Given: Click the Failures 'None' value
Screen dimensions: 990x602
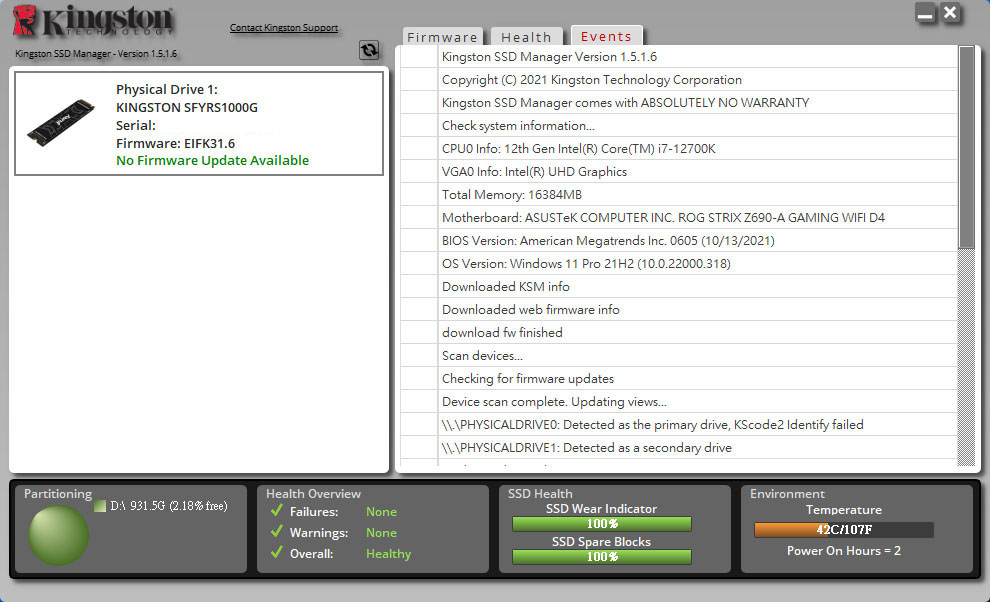Looking at the screenshot, I should (381, 512).
